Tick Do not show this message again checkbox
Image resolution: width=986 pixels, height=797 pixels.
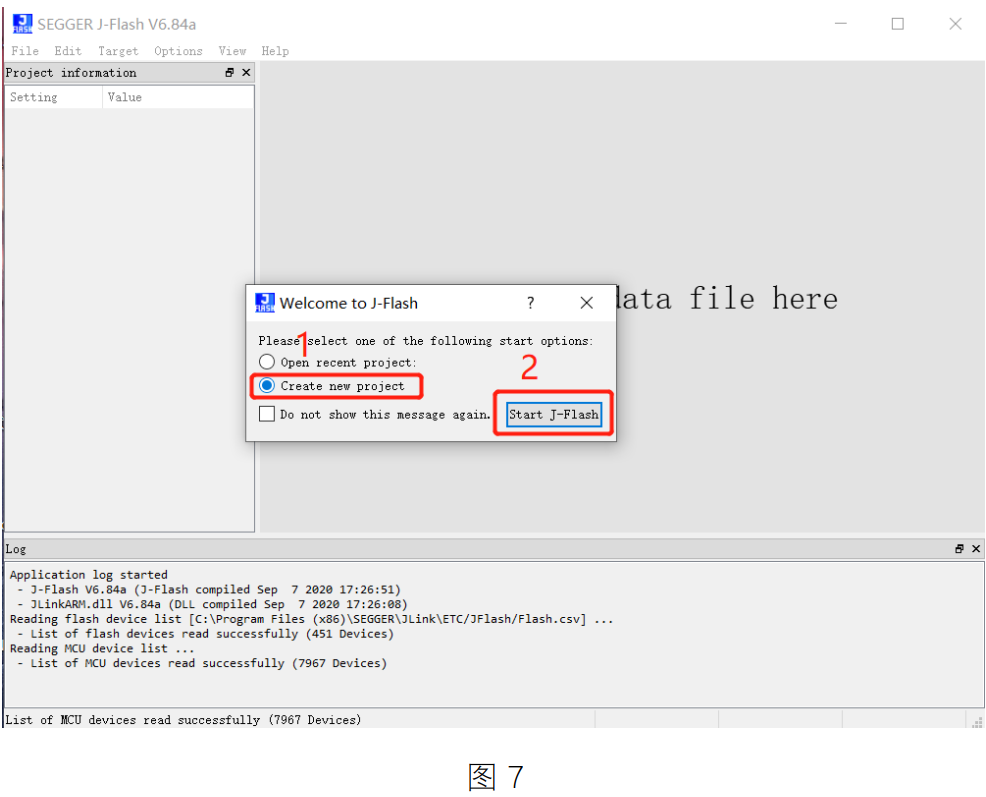point(267,414)
